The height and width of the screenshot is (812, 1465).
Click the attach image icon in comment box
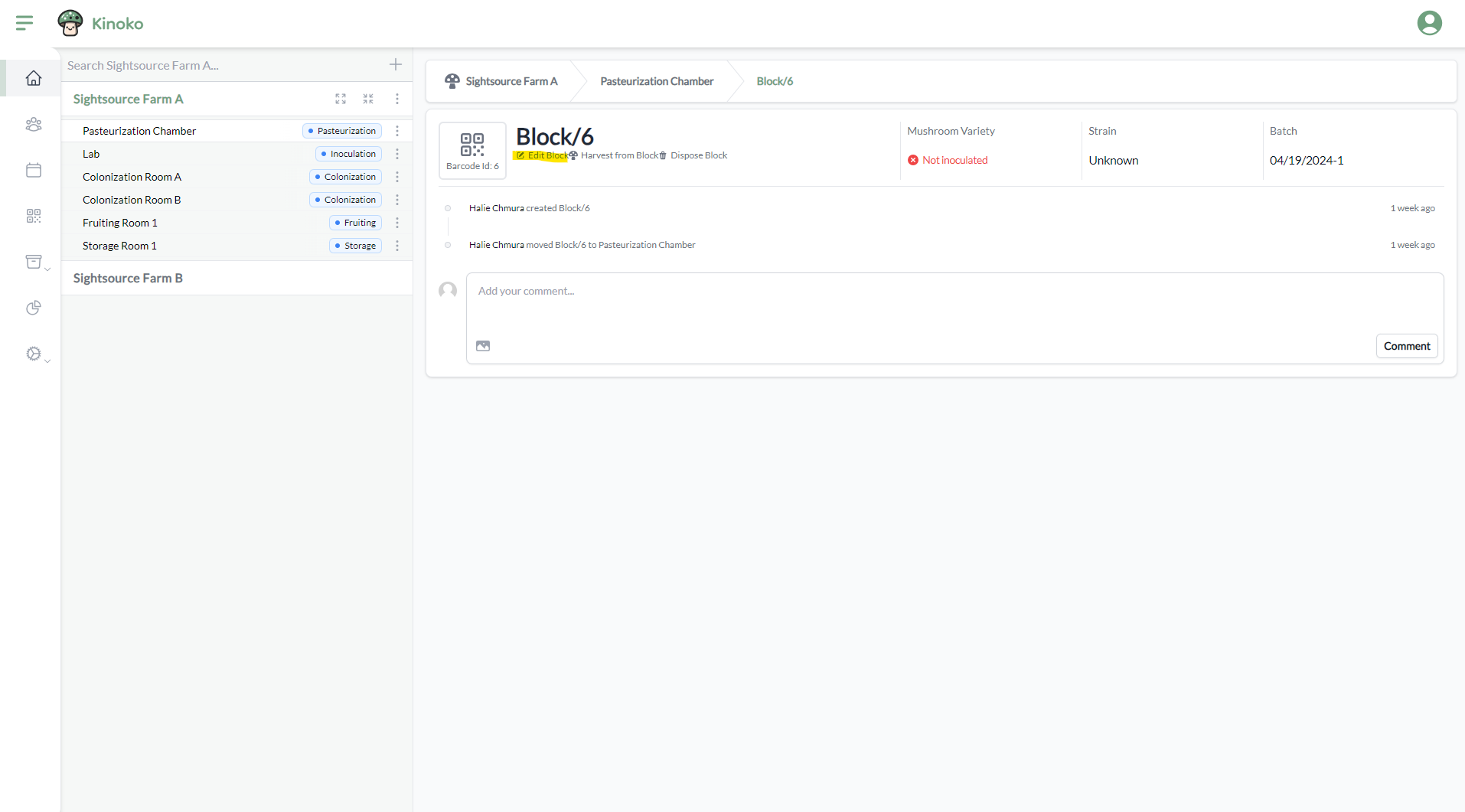tap(483, 346)
